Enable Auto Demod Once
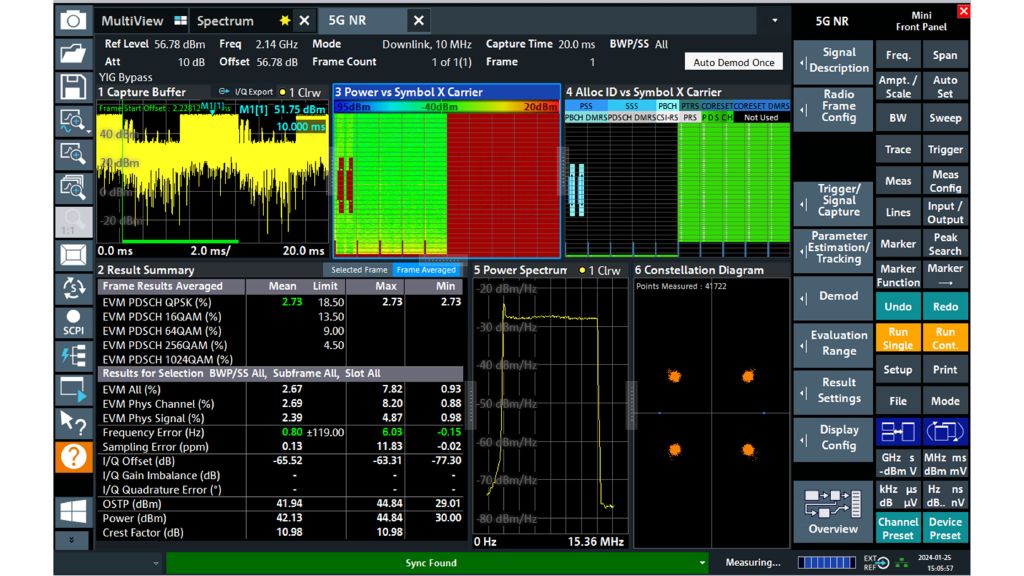The image size is (1024, 576). tap(733, 61)
